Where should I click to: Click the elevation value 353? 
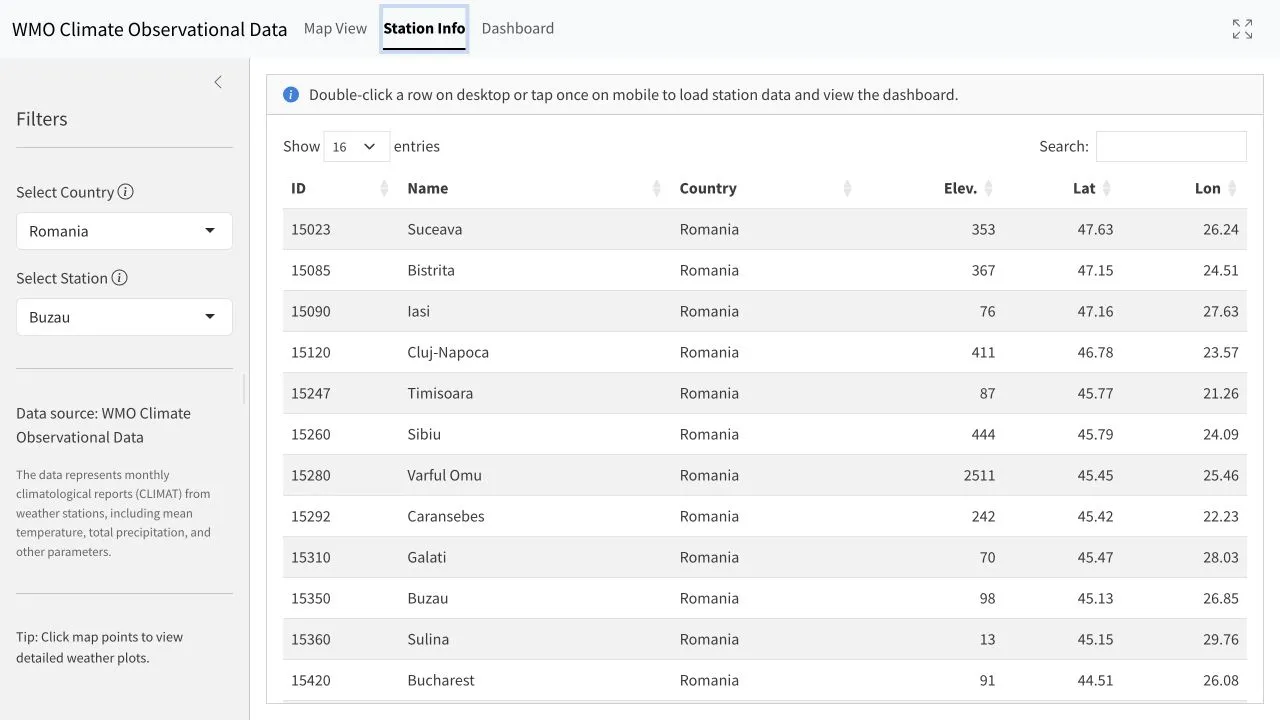point(983,229)
